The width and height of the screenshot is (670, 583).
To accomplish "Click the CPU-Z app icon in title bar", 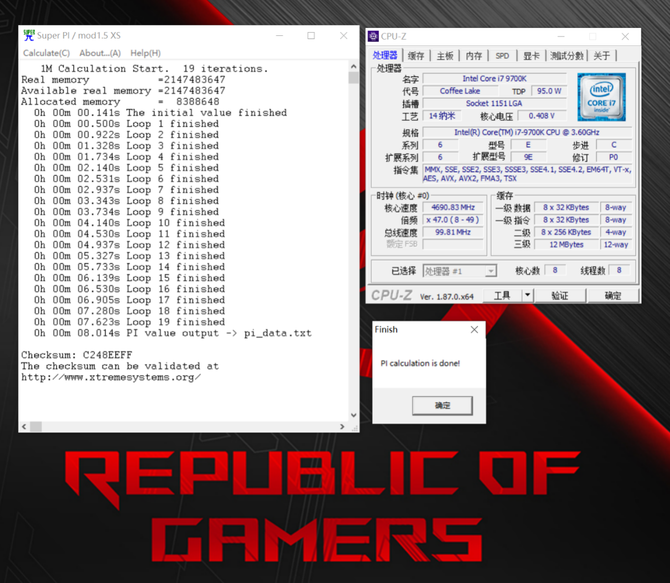I will pos(373,36).
